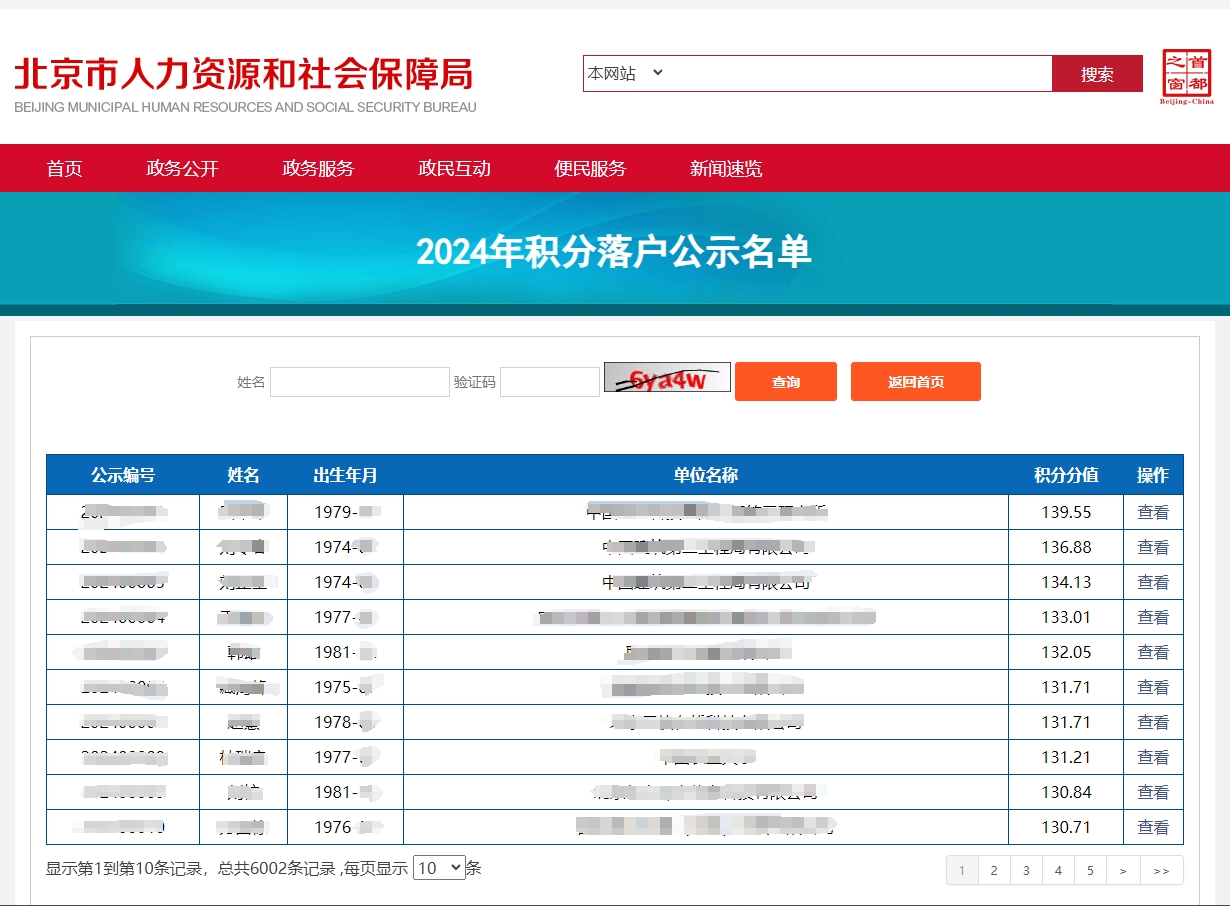Refresh the captcha image 6ya4w
The image size is (1230, 906).
(x=667, y=377)
